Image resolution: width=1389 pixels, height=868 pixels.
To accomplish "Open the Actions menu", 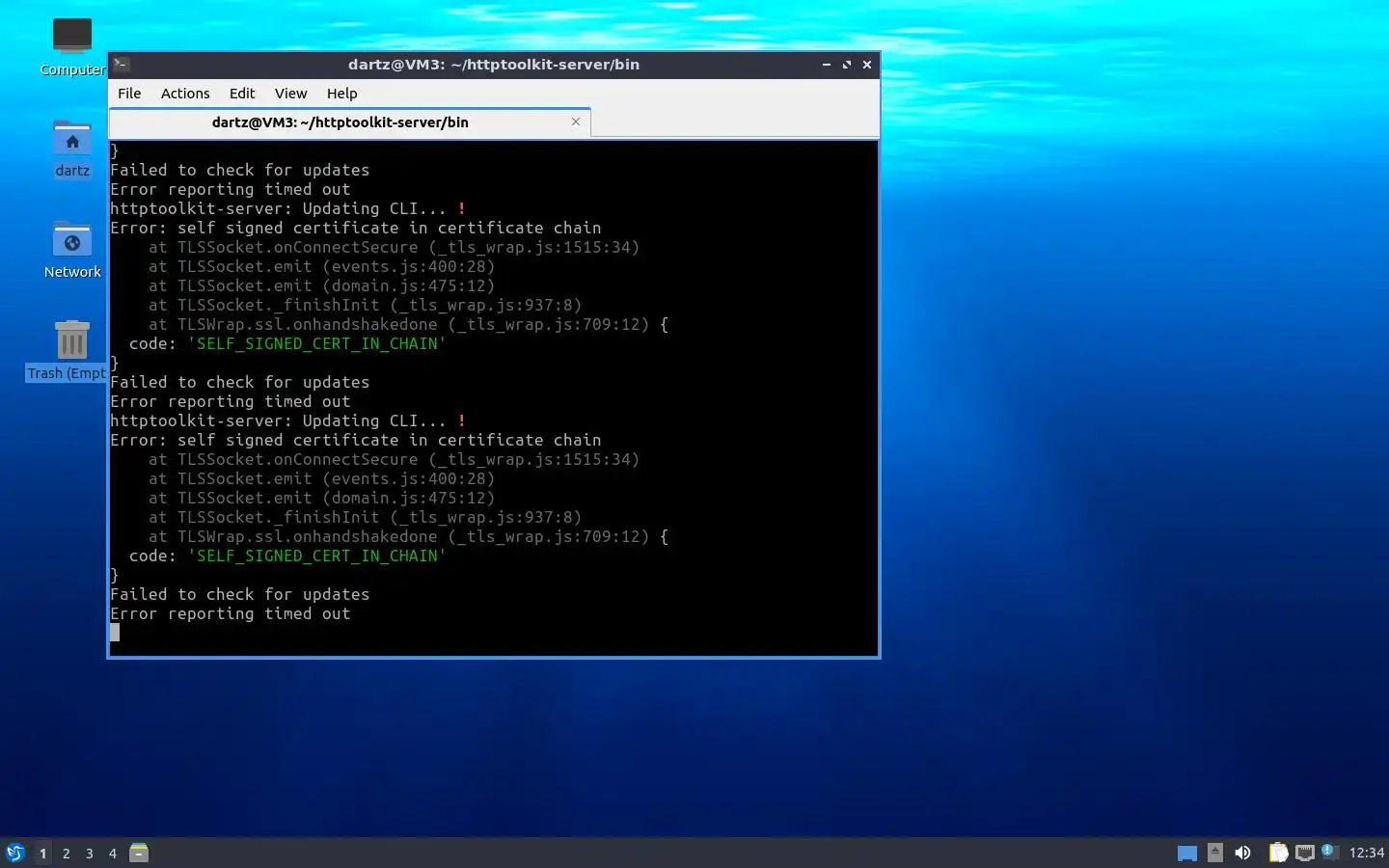I will [185, 94].
